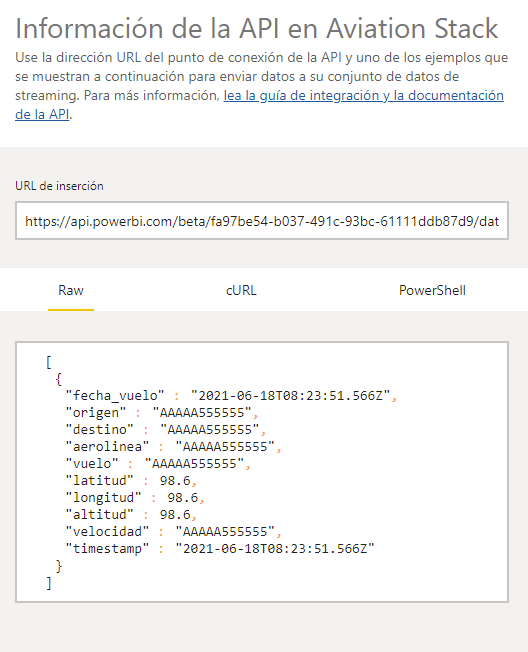Click the "aerolinea" line in JSON
The width and height of the screenshot is (528, 652).
(173, 447)
